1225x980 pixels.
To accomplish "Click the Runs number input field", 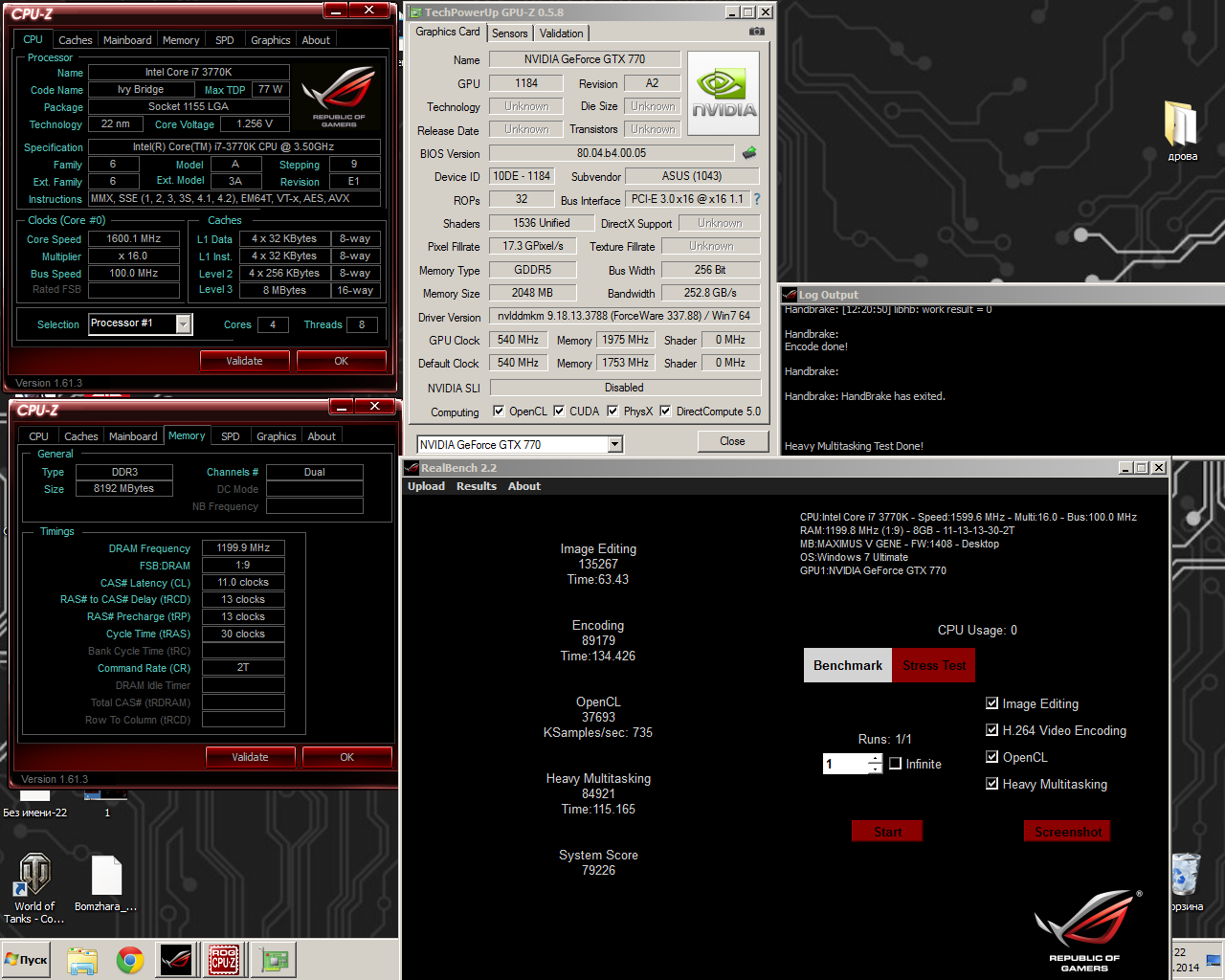I will click(x=845, y=764).
